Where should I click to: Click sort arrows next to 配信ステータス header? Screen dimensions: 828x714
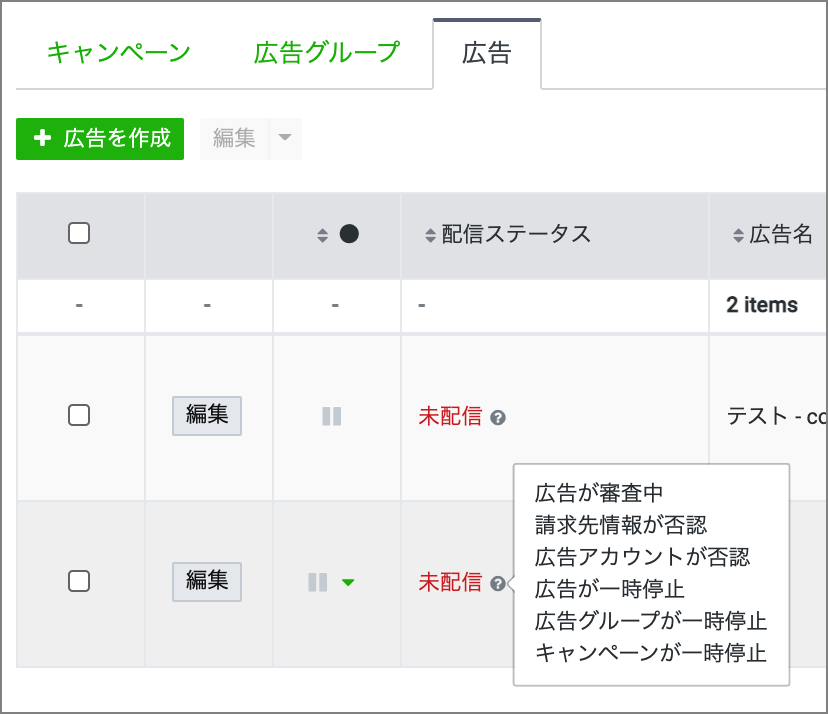point(430,236)
